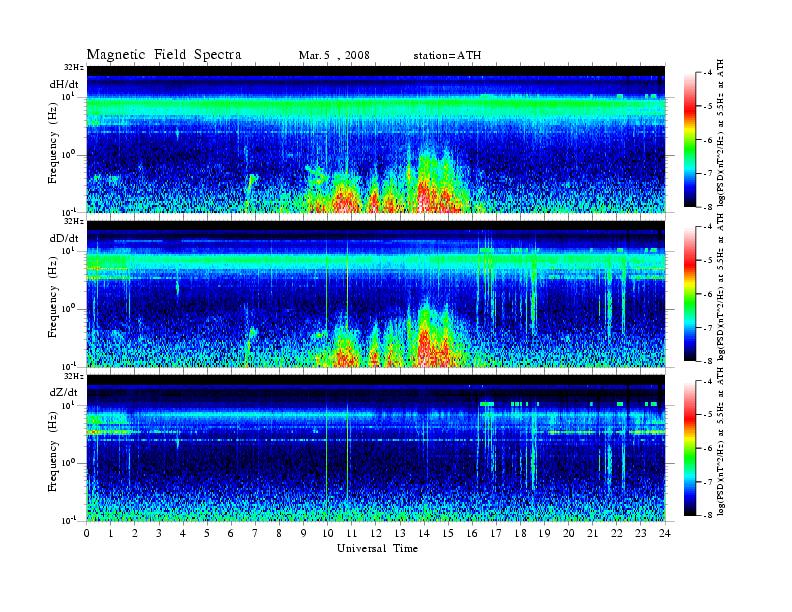792x612 pixels.
Task: Click the color bar beside the dD/dt panel
Action: [x=689, y=294]
